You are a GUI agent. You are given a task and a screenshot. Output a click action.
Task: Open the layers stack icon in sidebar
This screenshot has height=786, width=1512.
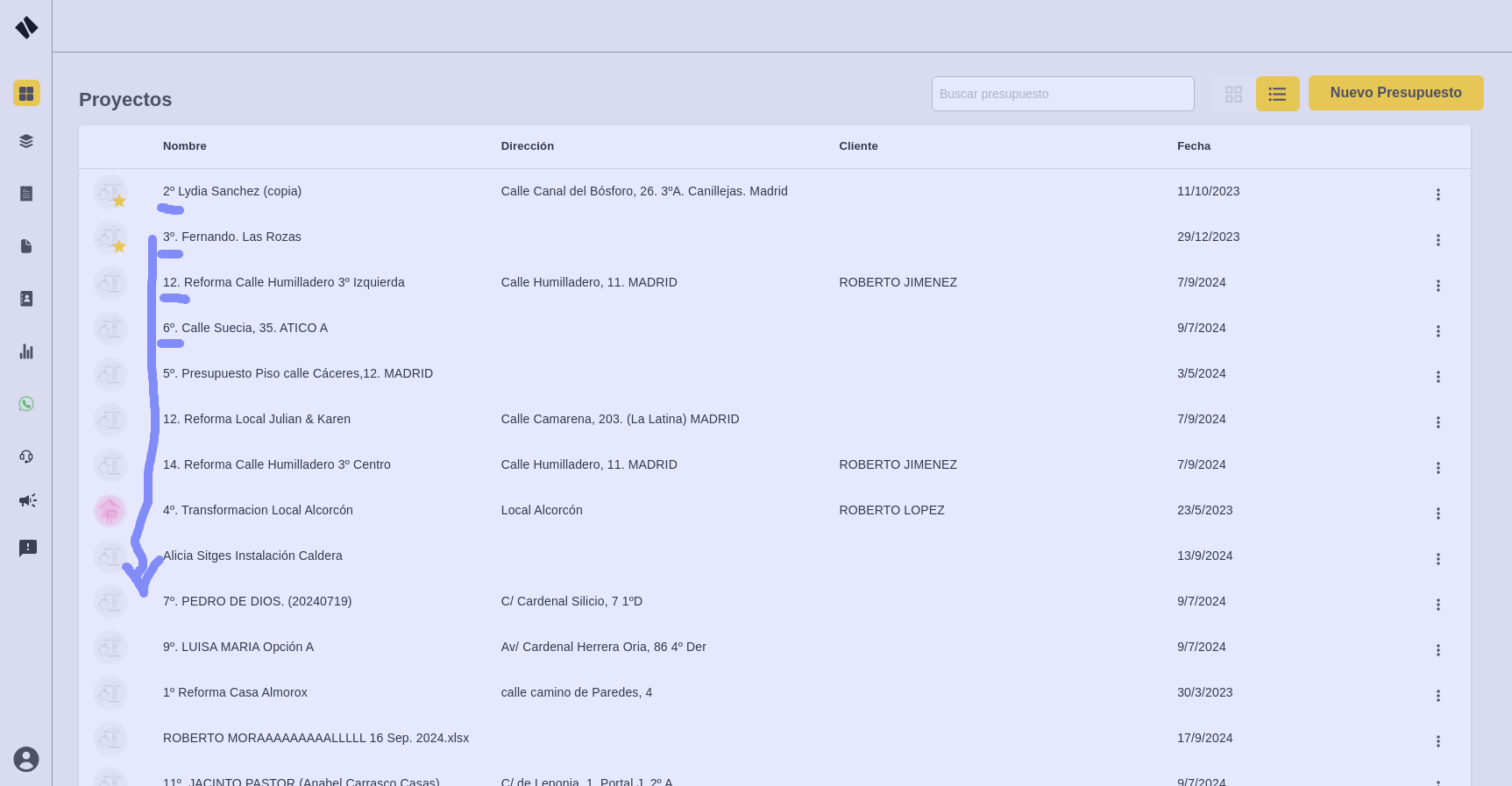point(26,141)
